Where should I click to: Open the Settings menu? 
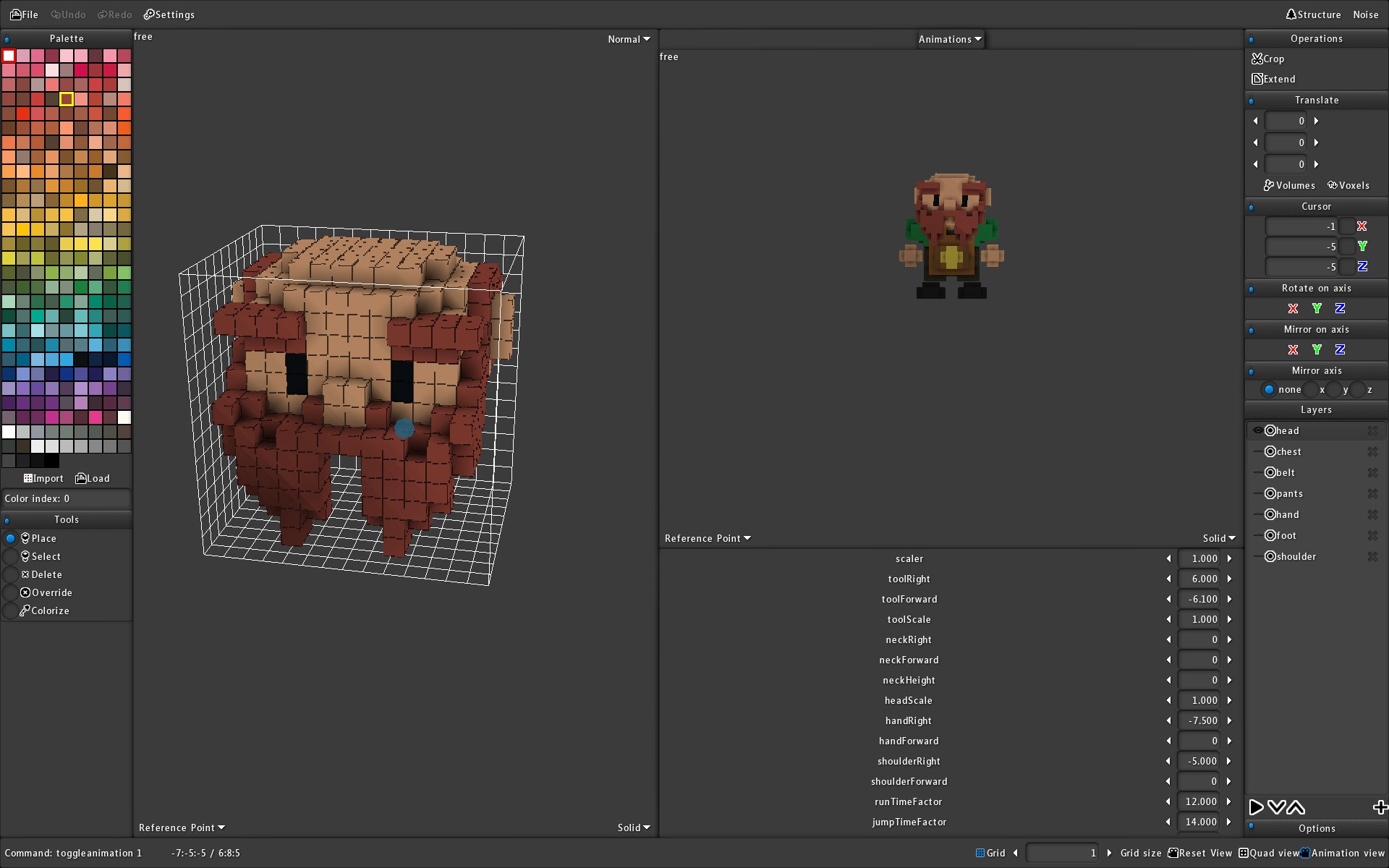(x=169, y=14)
